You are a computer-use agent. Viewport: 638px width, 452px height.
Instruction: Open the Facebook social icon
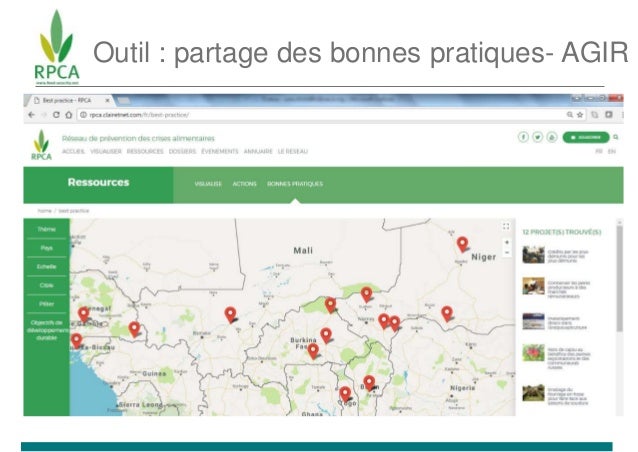tap(523, 137)
